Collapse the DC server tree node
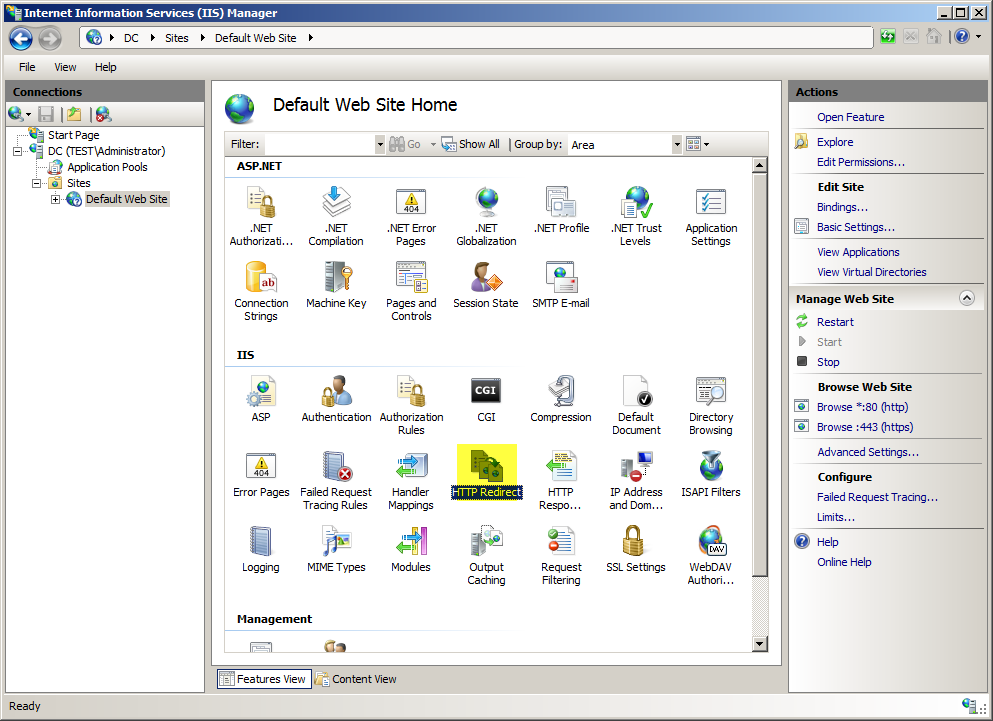Screen dimensions: 993x721 pos(18,151)
